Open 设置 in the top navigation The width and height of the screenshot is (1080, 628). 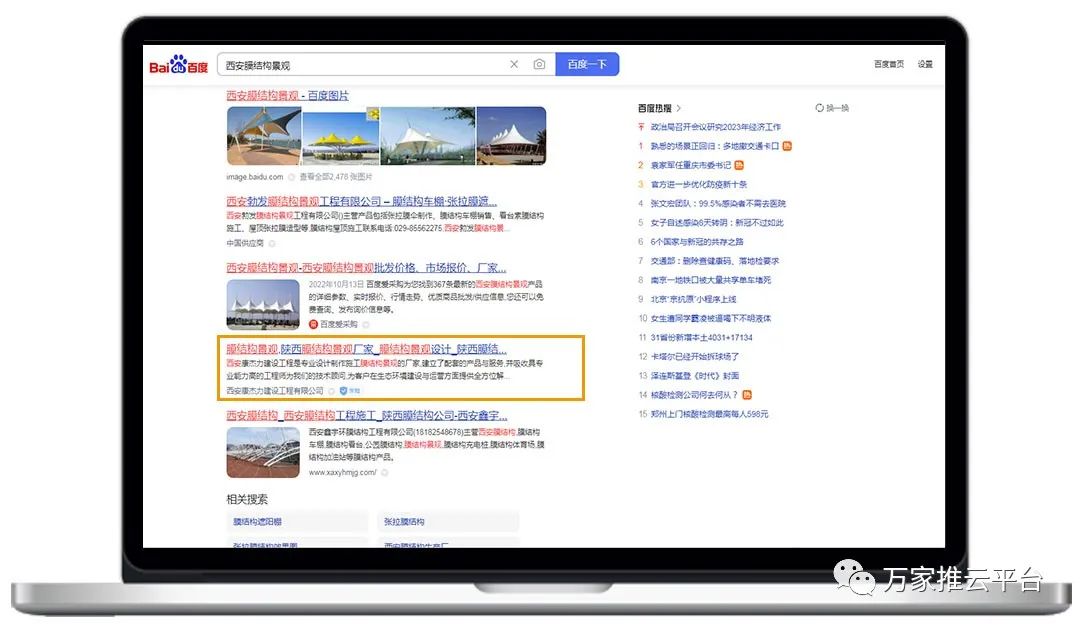click(x=925, y=64)
